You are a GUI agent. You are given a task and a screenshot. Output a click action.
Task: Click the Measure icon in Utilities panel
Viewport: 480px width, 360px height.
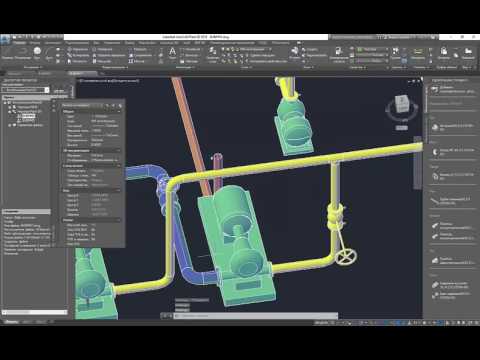418,53
